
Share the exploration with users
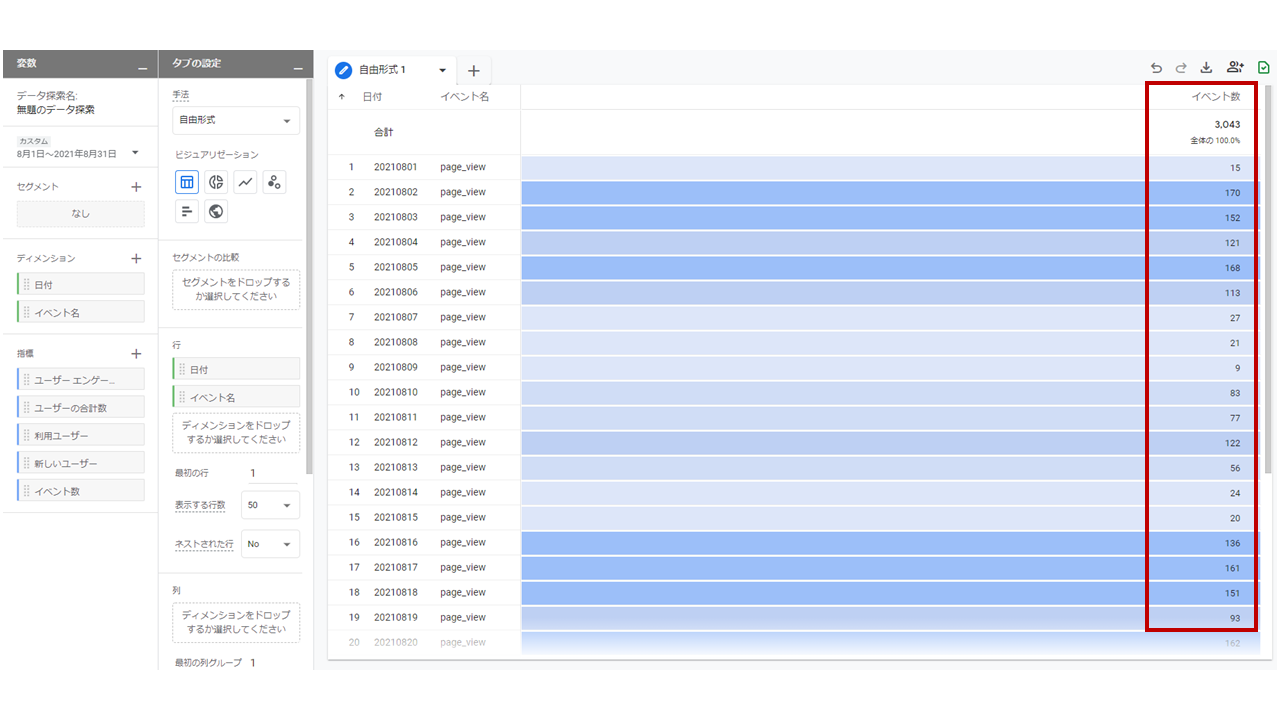click(x=1234, y=68)
